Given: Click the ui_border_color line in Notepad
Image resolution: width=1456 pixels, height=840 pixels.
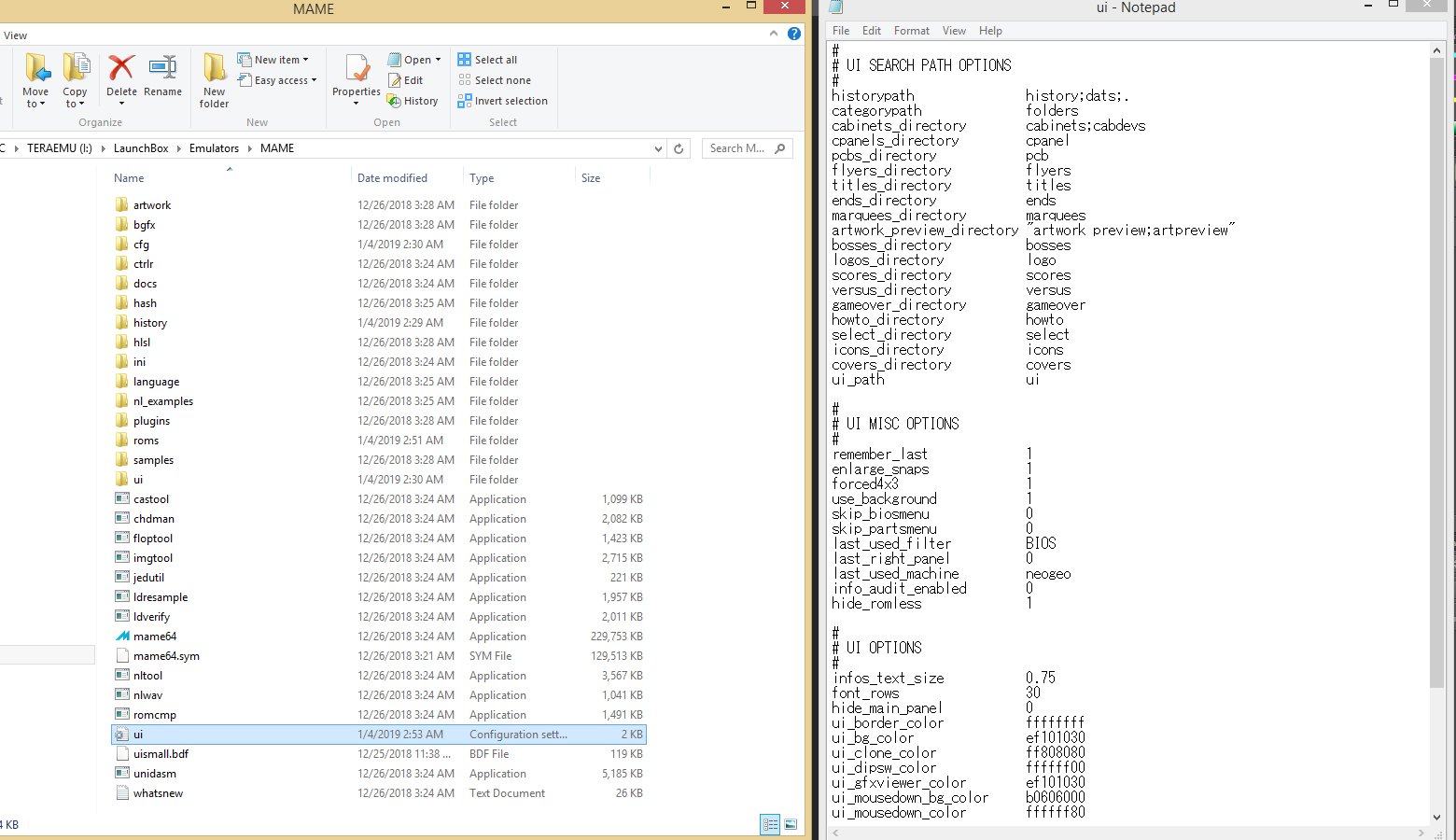Looking at the screenshot, I should [958, 722].
